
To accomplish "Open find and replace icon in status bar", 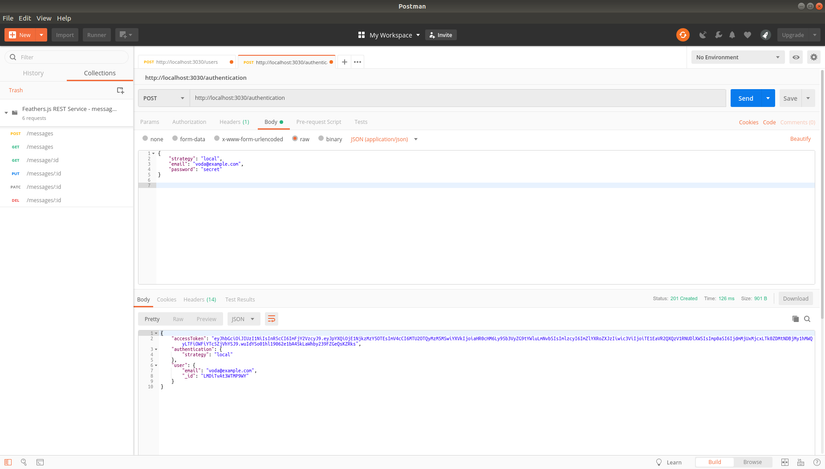I will pos(24,462).
